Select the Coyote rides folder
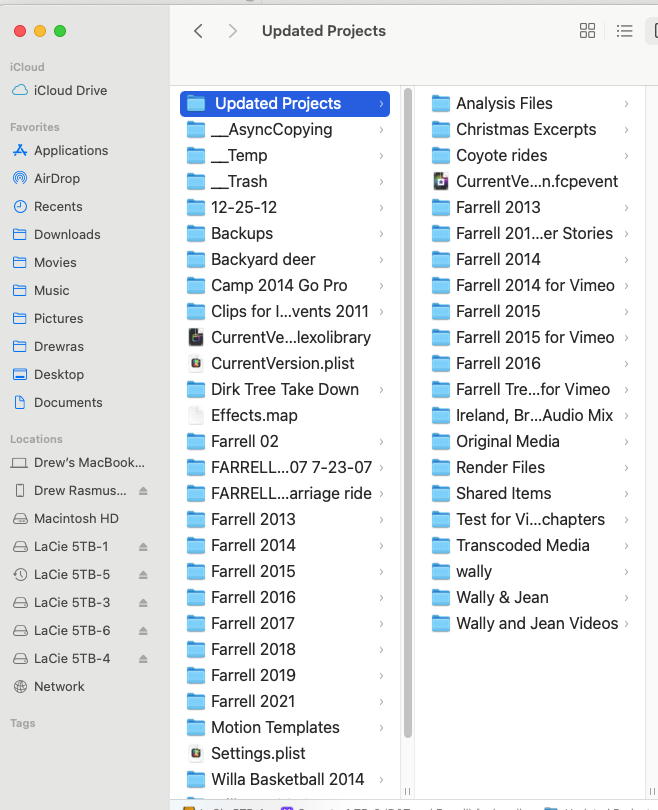658x810 pixels. [530, 155]
